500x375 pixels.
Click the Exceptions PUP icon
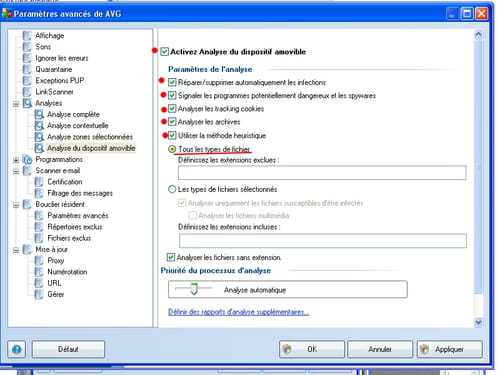pos(27,81)
